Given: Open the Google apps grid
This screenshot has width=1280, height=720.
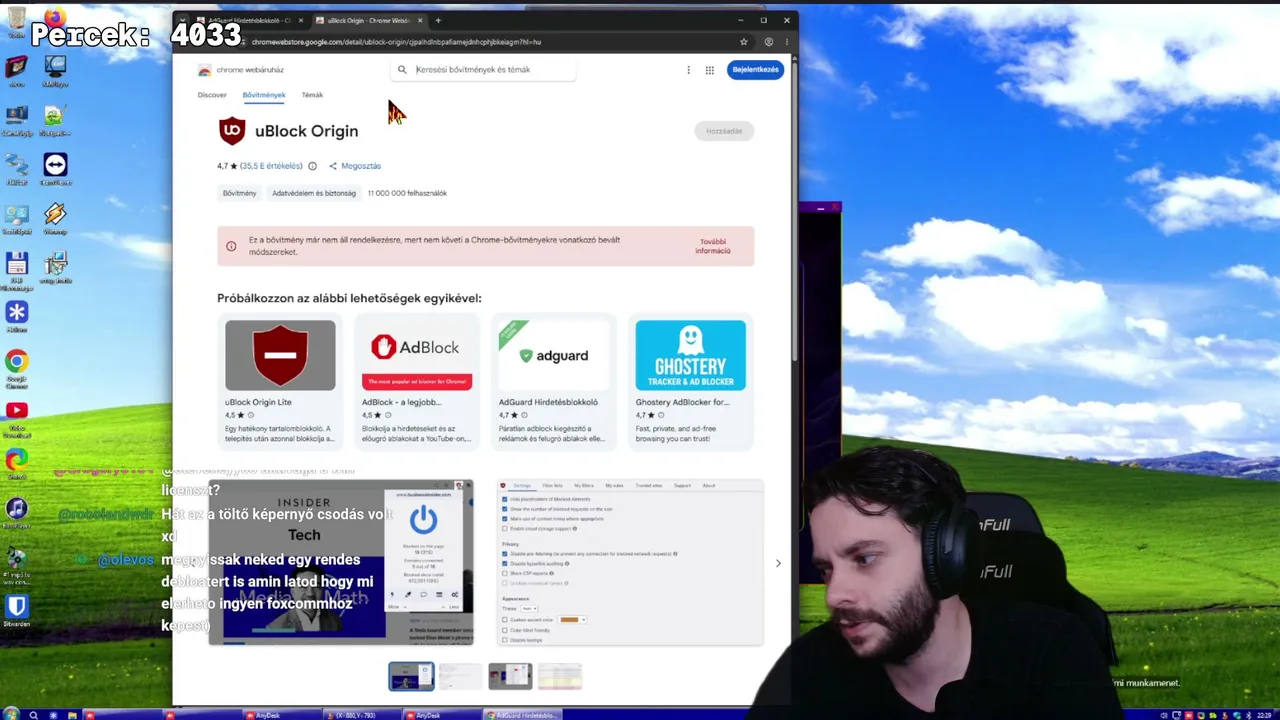Looking at the screenshot, I should click(x=710, y=70).
